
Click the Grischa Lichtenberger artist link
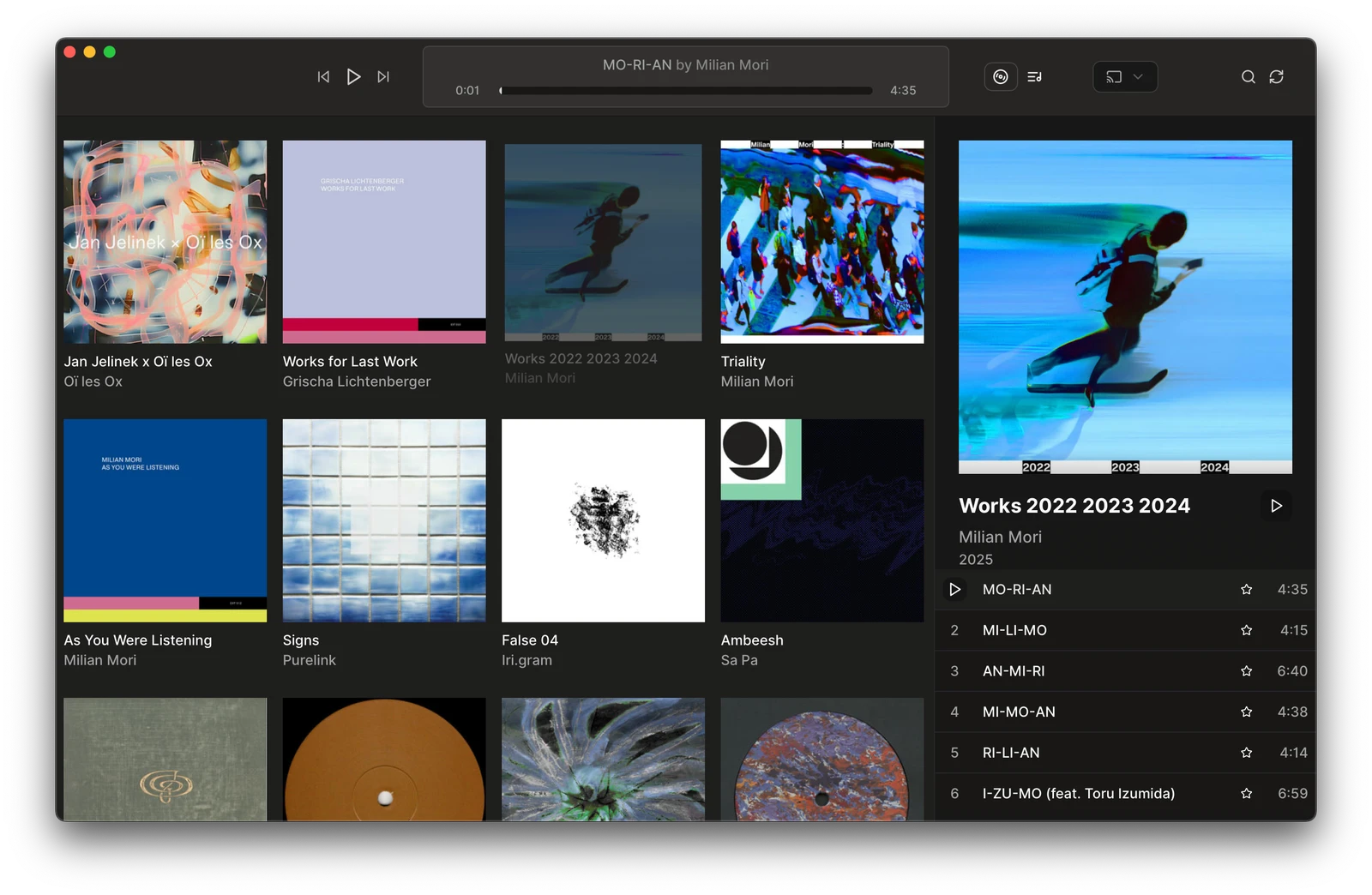[357, 381]
